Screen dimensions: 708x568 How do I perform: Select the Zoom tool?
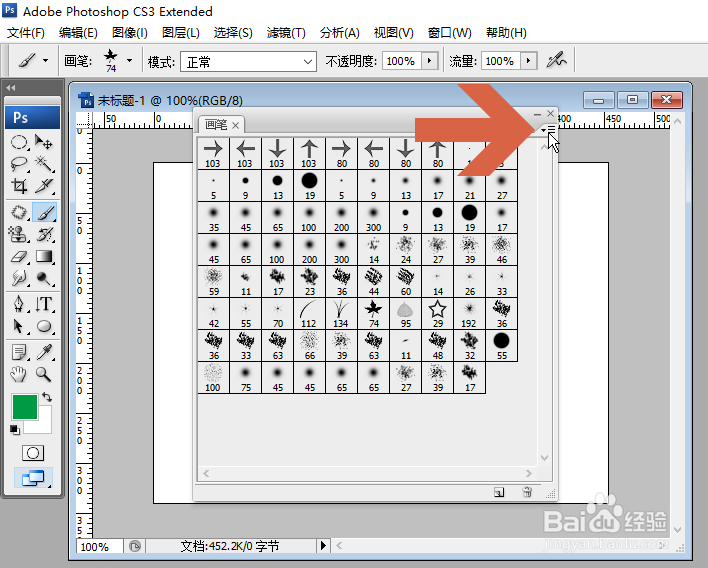44,374
